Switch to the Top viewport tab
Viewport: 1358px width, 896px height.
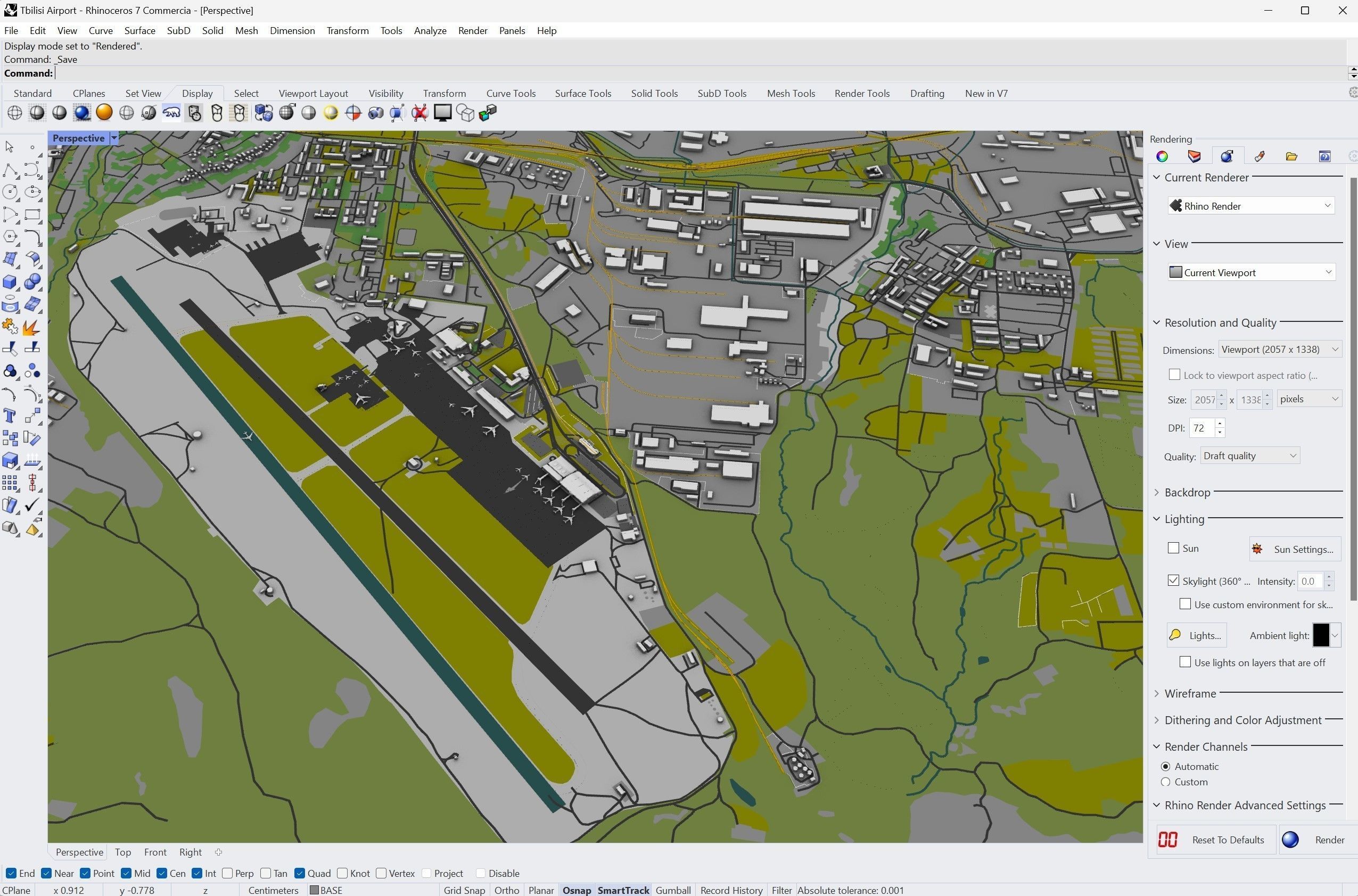pyautogui.click(x=123, y=852)
